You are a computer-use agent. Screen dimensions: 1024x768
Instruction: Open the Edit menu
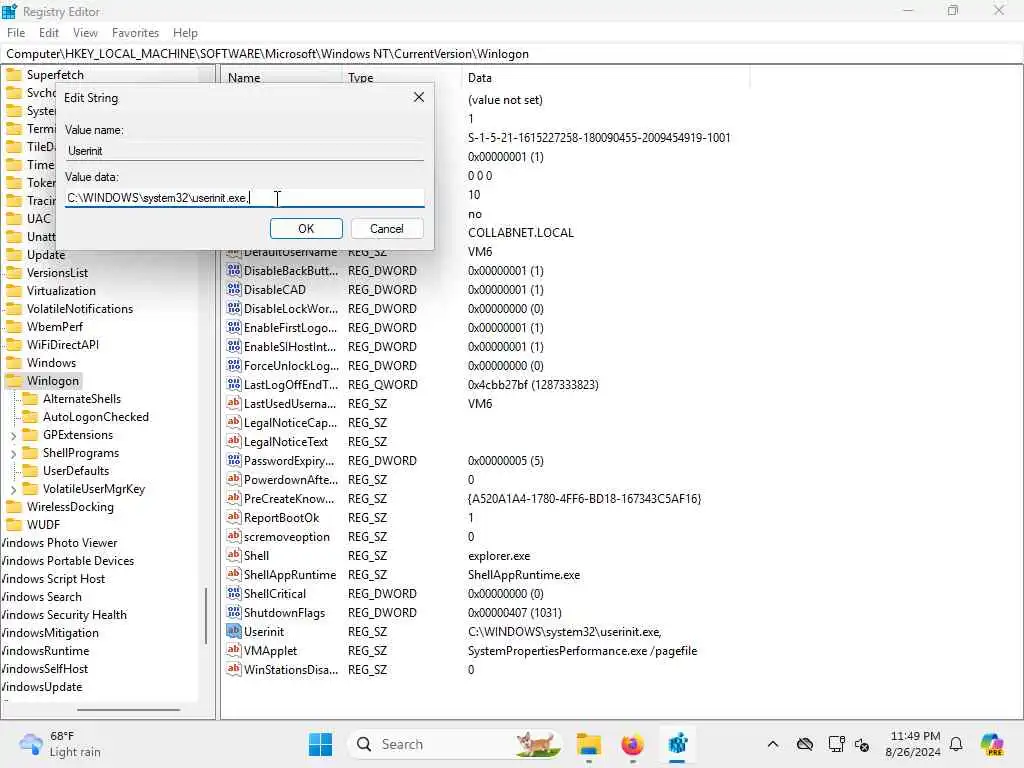coord(49,33)
